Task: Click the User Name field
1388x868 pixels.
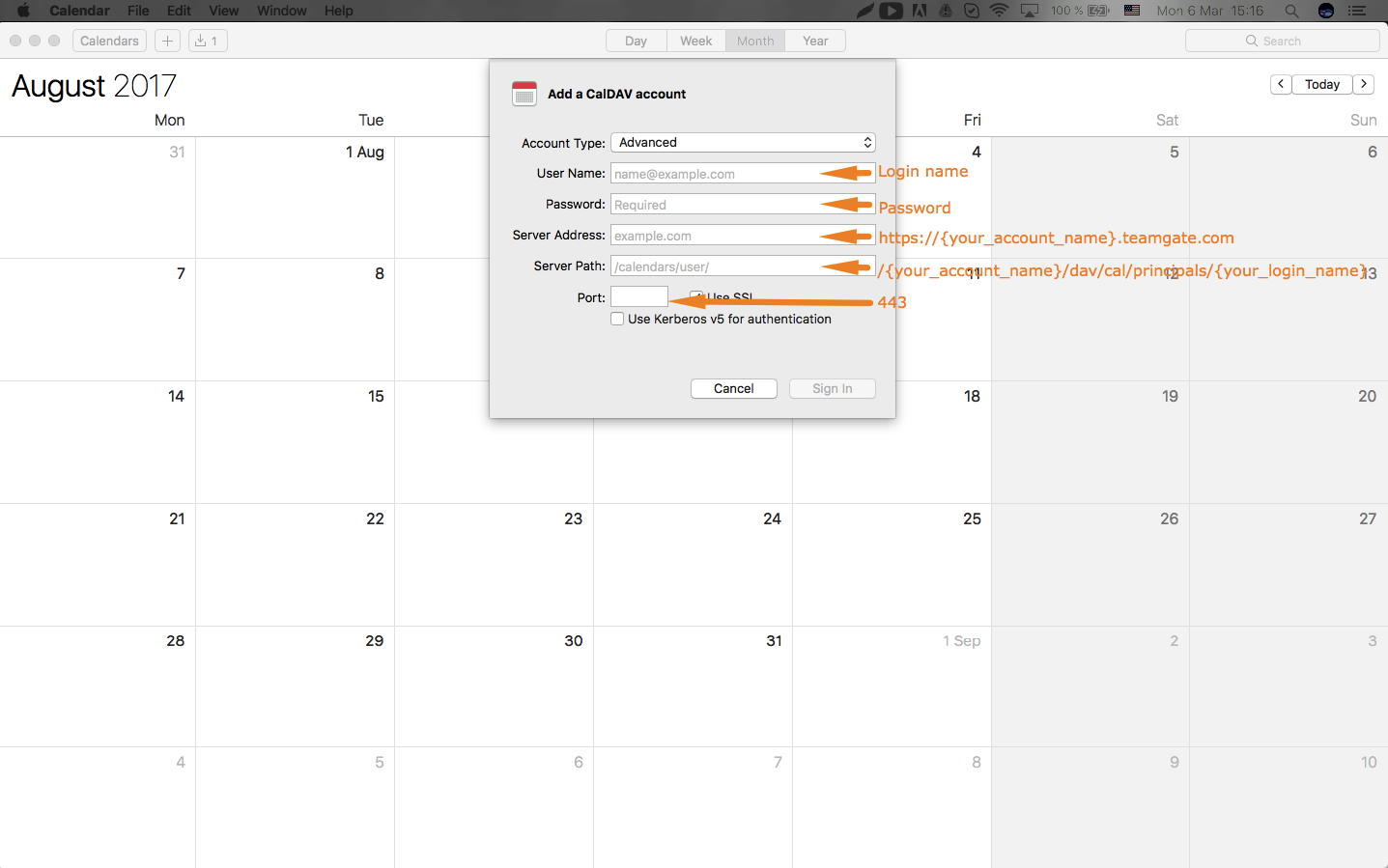Action: pos(743,173)
